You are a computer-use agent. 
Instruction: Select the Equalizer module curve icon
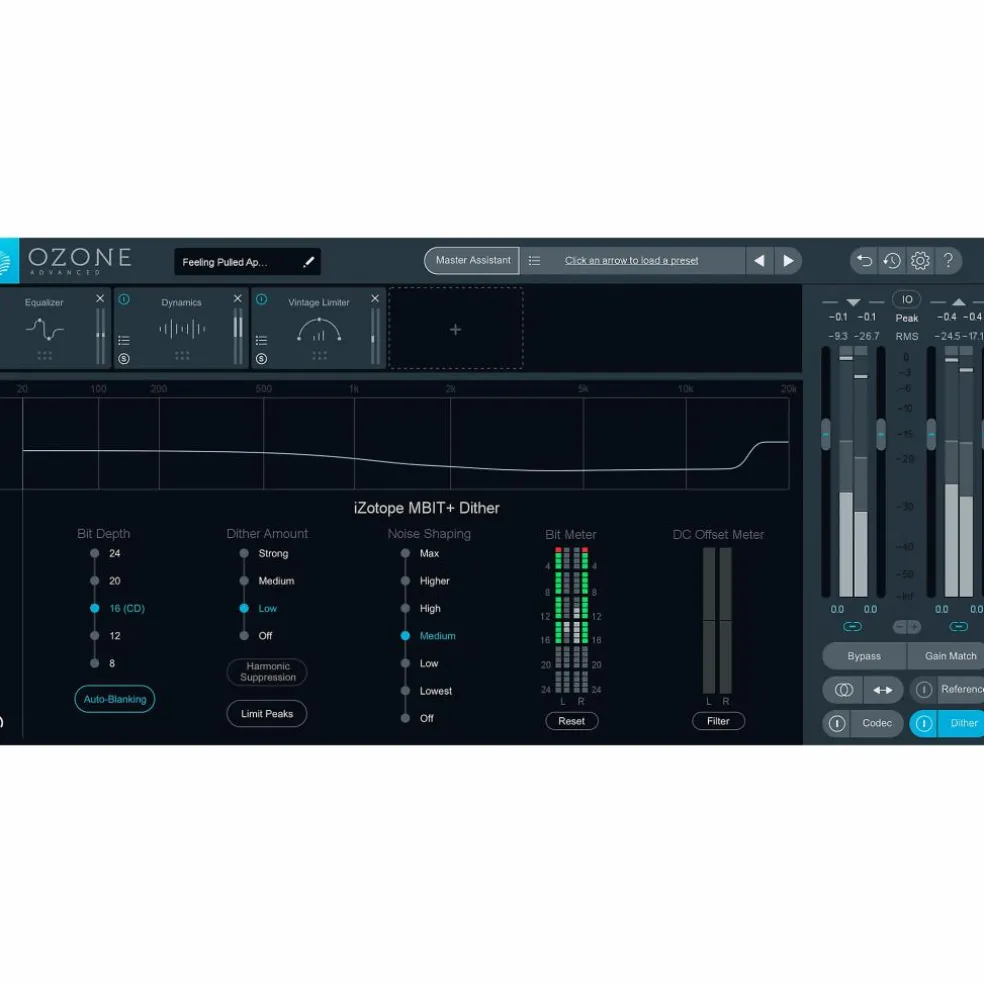[x=45, y=329]
